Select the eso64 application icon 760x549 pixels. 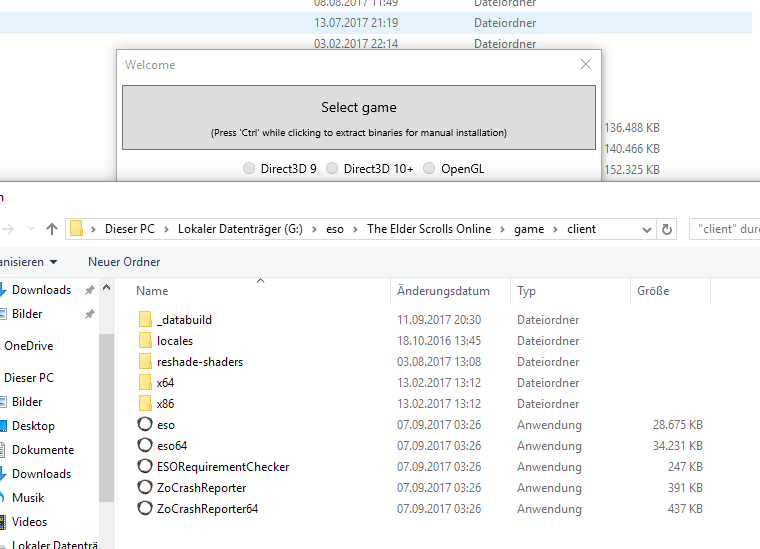(145, 445)
